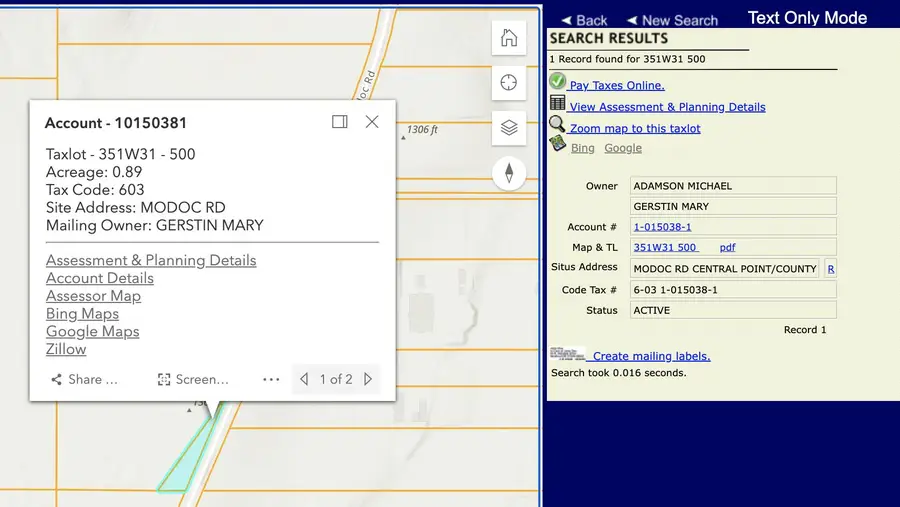900x507 pixels.
Task: Open the Share option in popup
Action: 84,380
